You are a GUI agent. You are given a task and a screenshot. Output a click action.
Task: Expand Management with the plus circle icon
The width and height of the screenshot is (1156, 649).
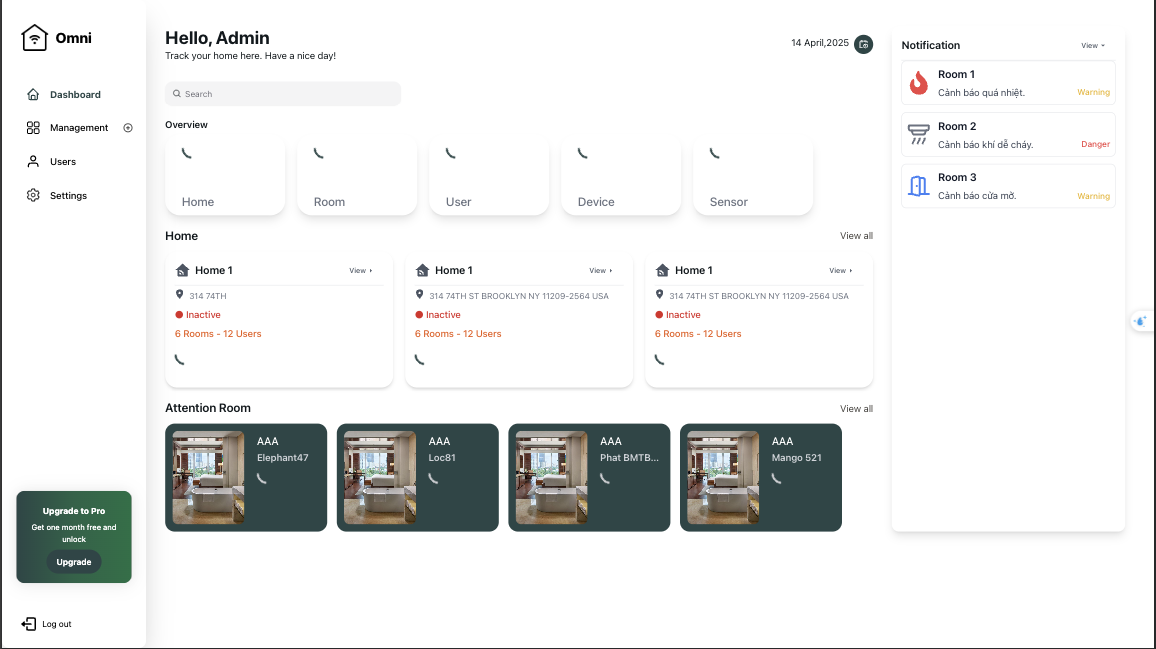click(x=128, y=128)
